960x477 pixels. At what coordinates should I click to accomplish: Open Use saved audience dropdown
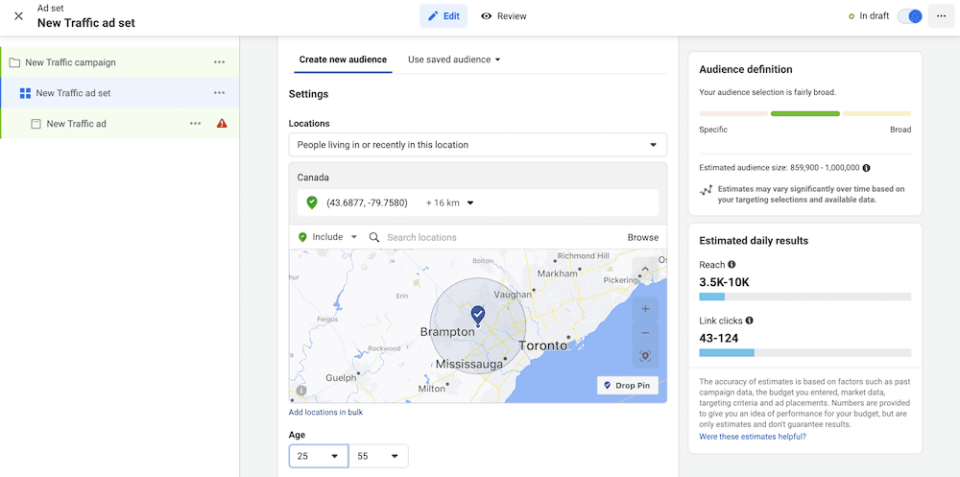[454, 59]
